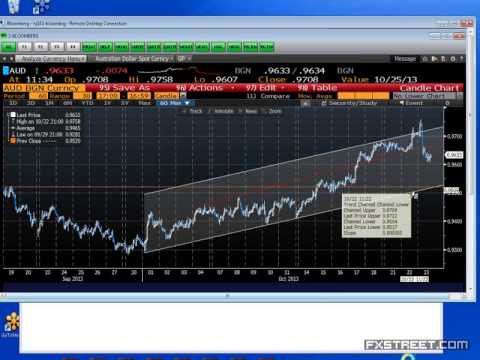
Task: Toggle the Prev Close legend checkbox
Action: [13, 141]
